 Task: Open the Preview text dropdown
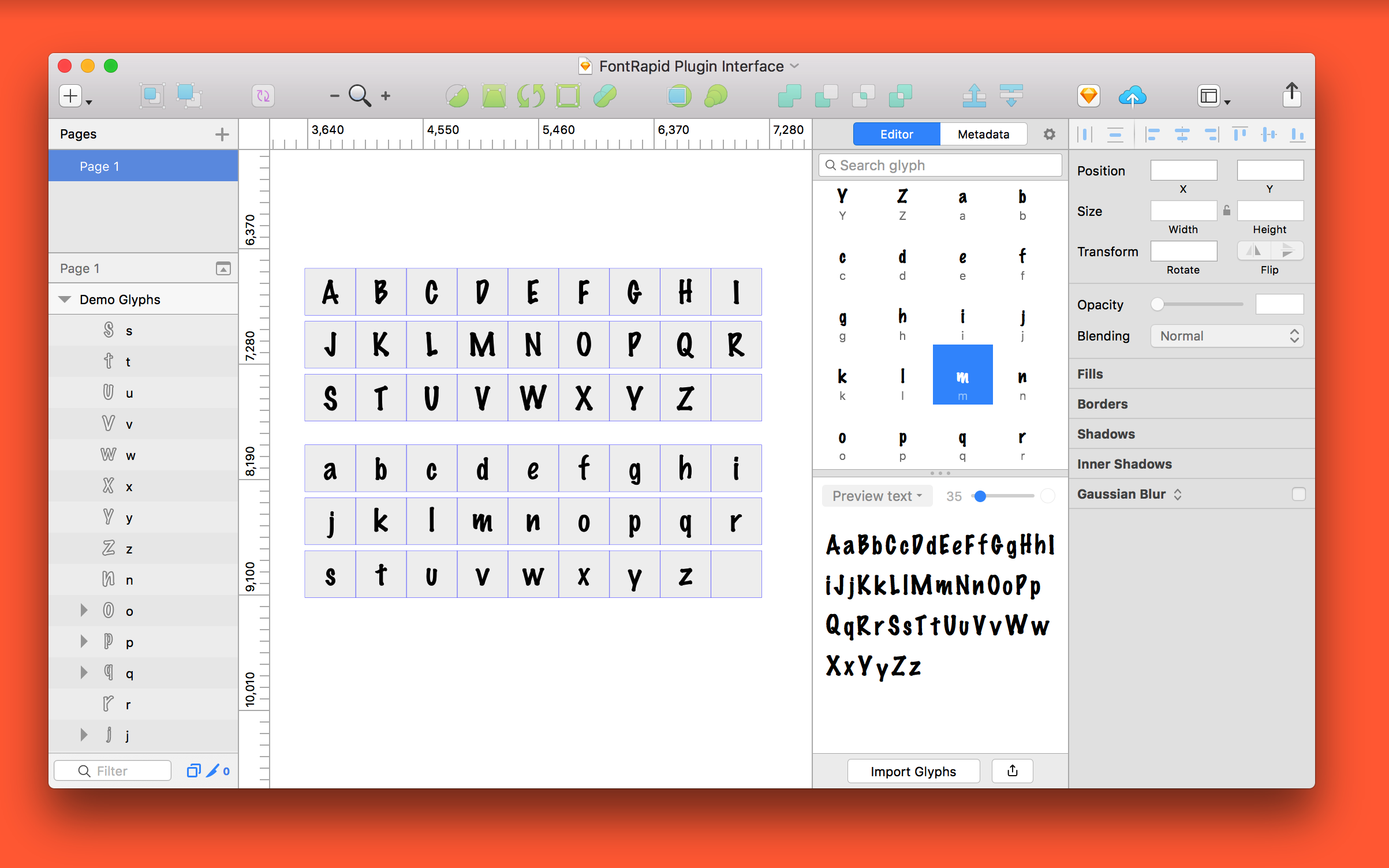[877, 496]
